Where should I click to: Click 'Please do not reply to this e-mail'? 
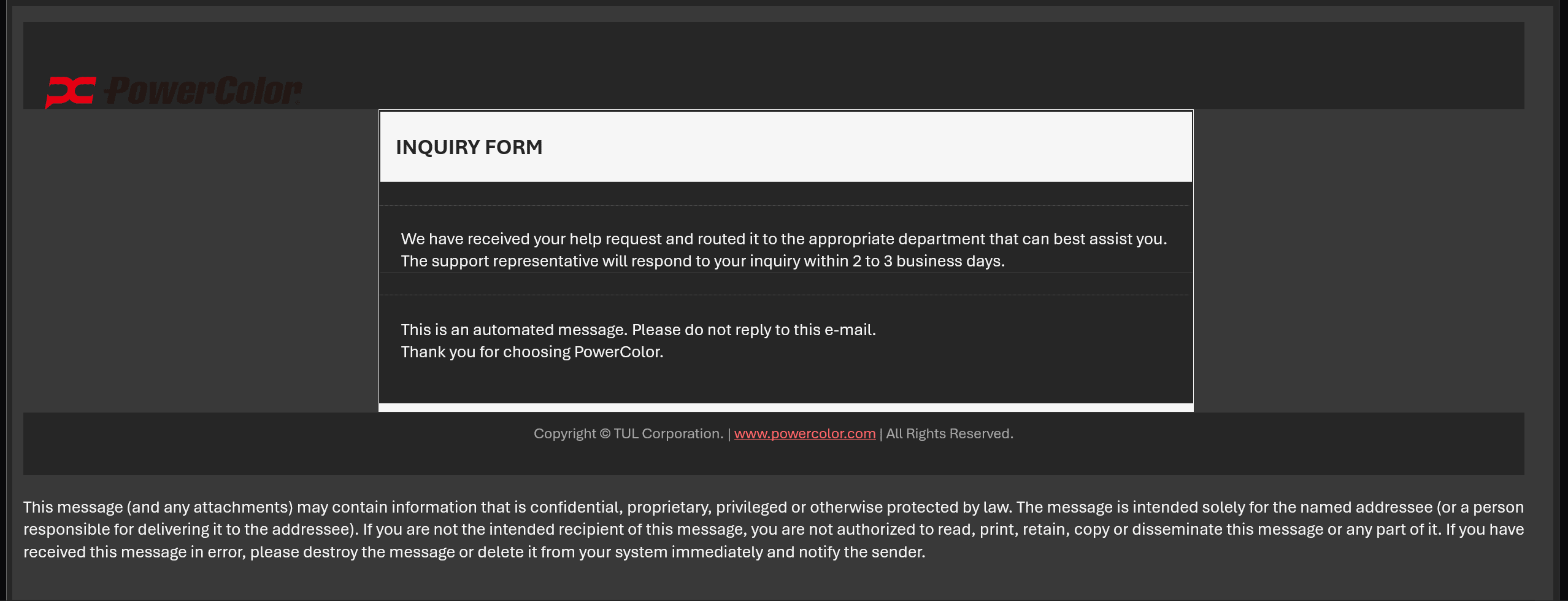coord(753,330)
